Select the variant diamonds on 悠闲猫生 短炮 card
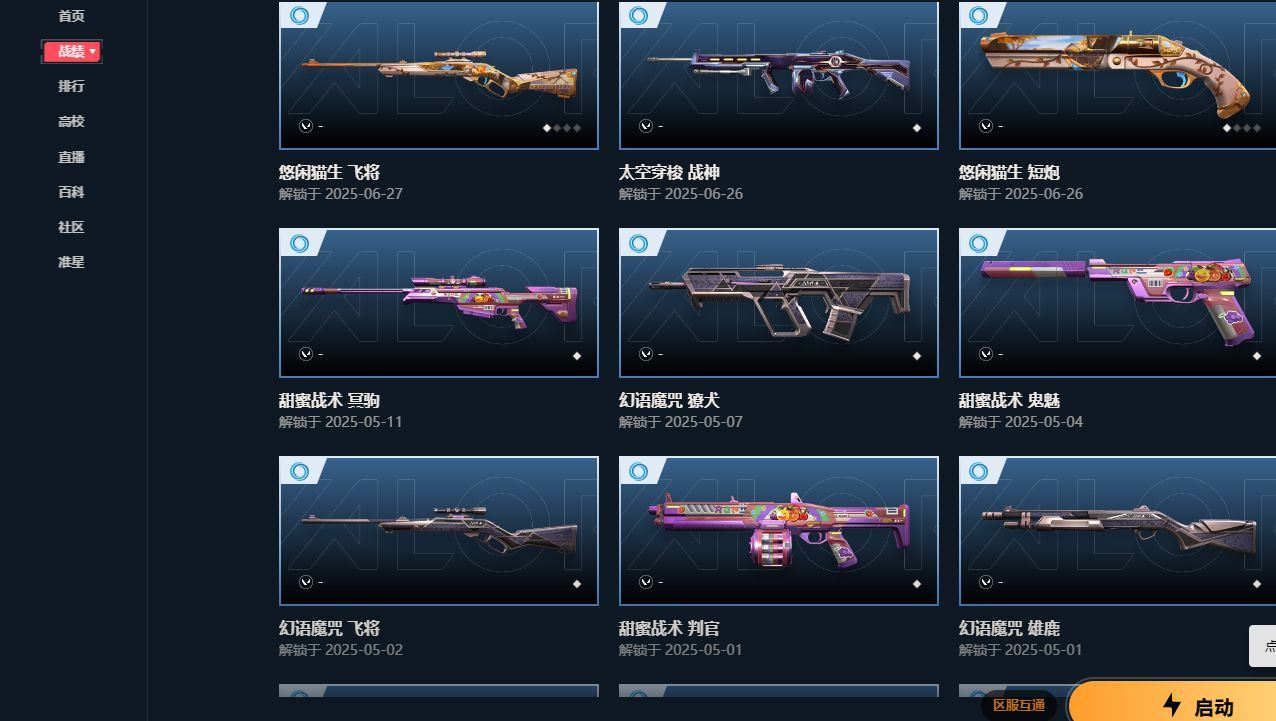 1242,128
